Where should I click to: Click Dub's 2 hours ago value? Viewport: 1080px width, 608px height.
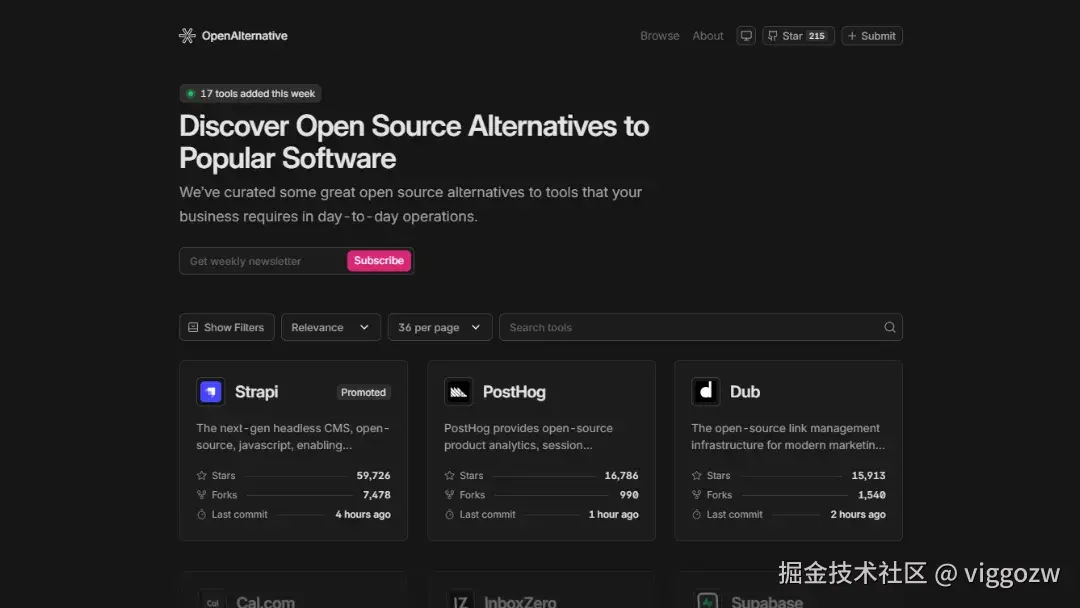(x=858, y=514)
